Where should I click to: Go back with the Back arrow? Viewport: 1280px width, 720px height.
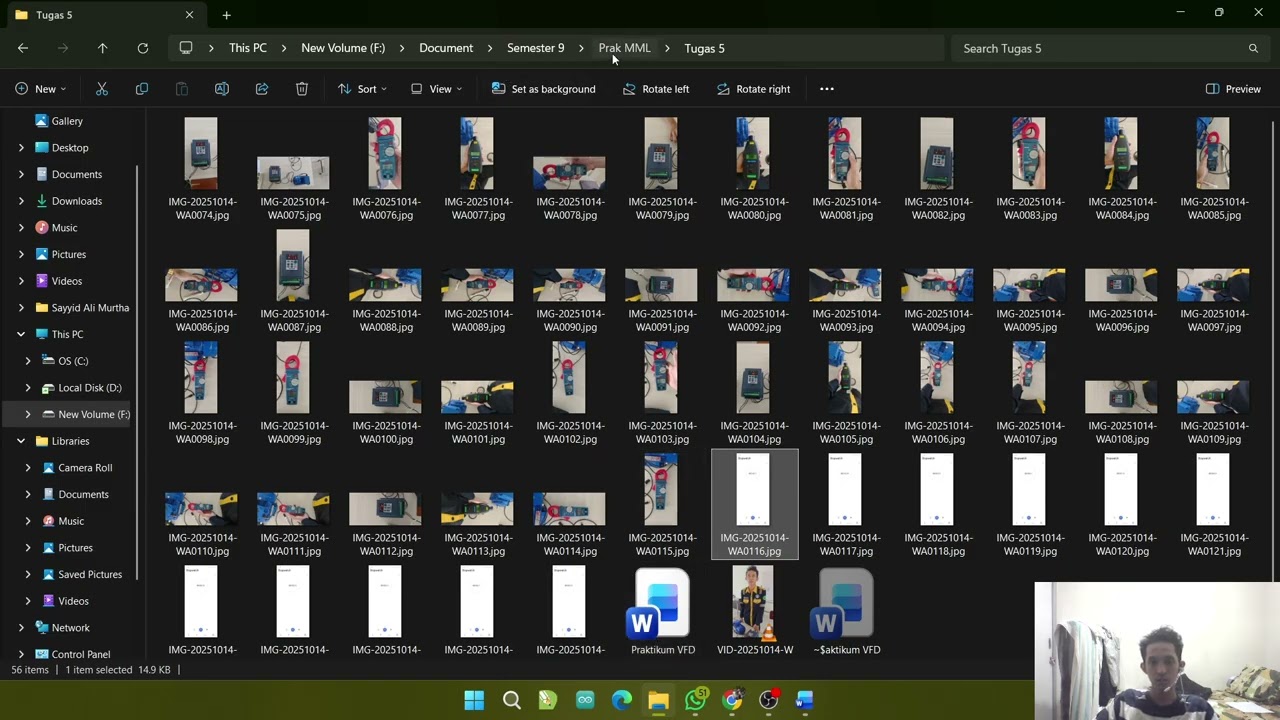pos(23,48)
